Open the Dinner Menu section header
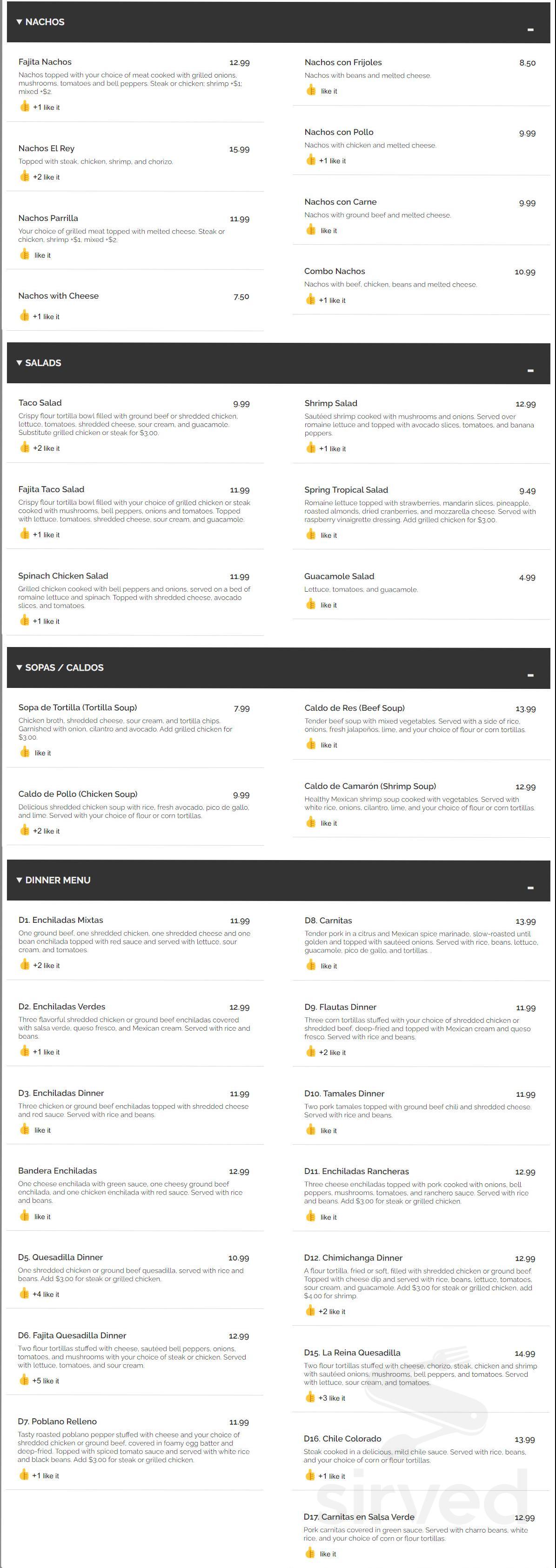Viewport: 556px width, 1568px height. (x=58, y=880)
